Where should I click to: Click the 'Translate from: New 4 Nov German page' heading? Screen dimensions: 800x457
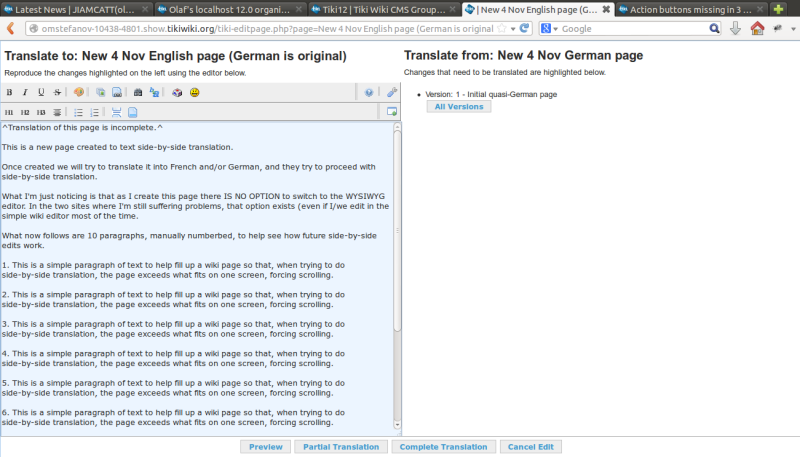(x=523, y=56)
